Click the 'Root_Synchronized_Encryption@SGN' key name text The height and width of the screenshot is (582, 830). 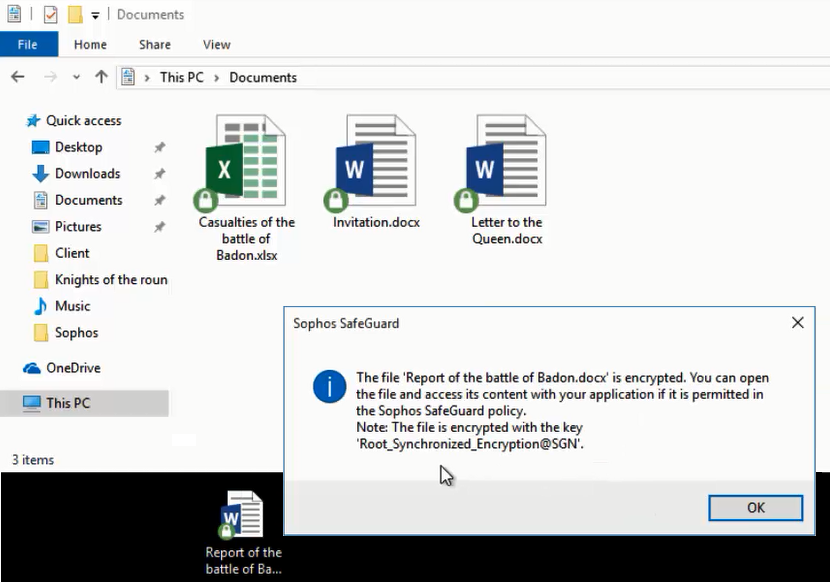pyautogui.click(x=470, y=444)
